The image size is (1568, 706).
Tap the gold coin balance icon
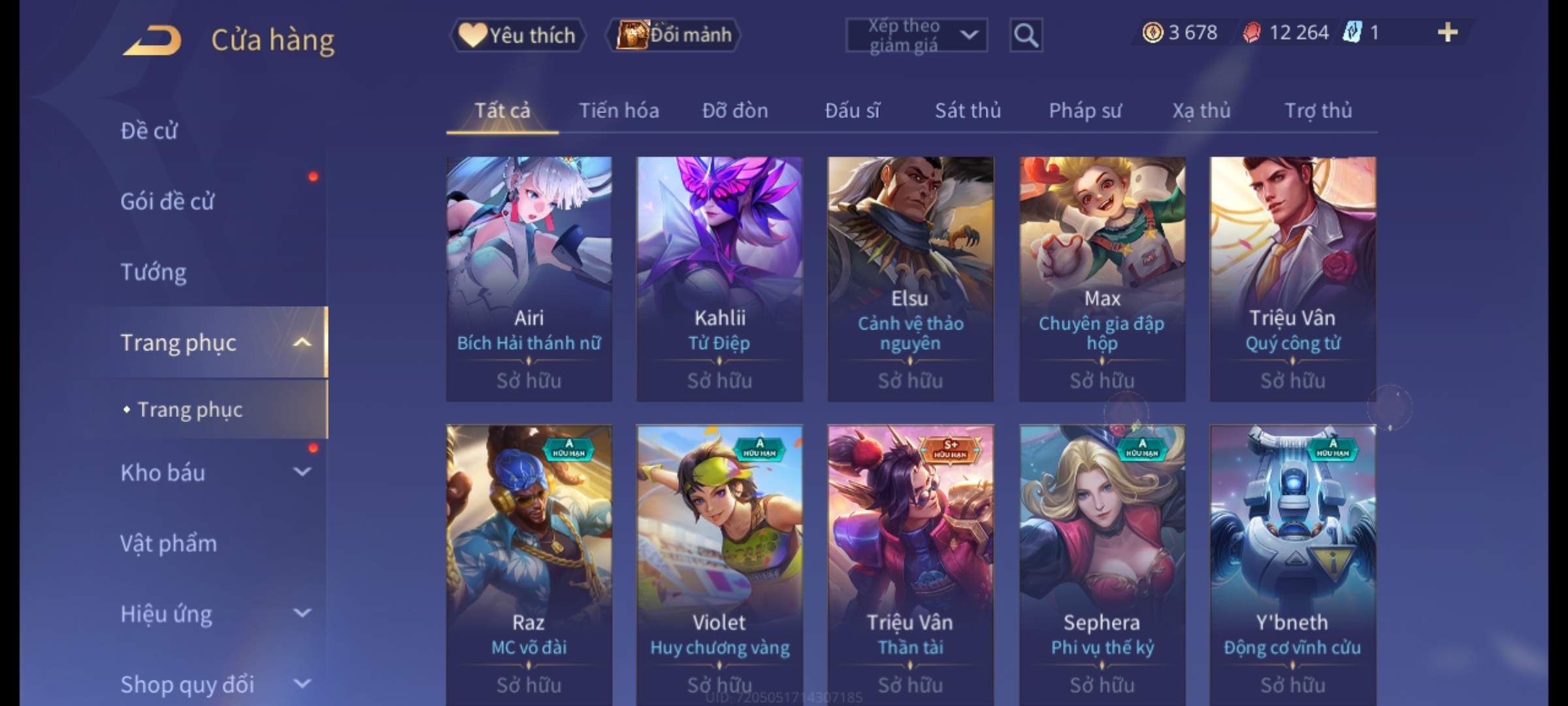click(1152, 32)
